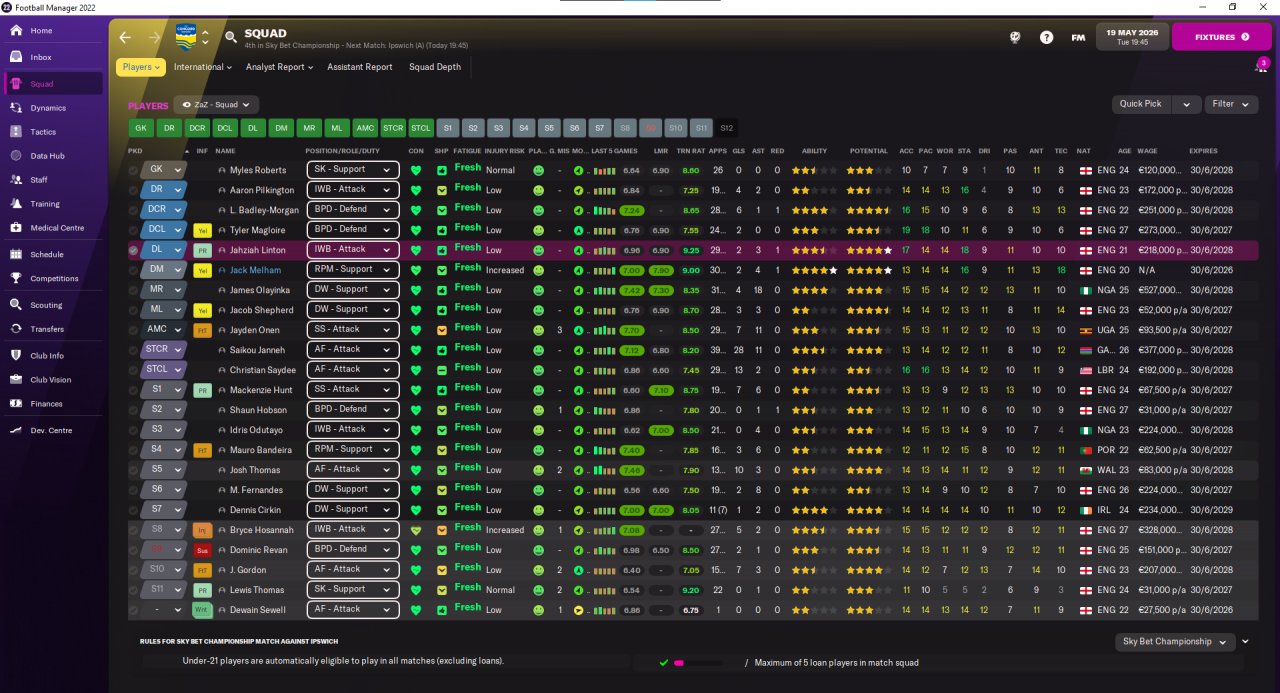Click the Quick Pick button
1280x693 pixels.
tap(1141, 104)
